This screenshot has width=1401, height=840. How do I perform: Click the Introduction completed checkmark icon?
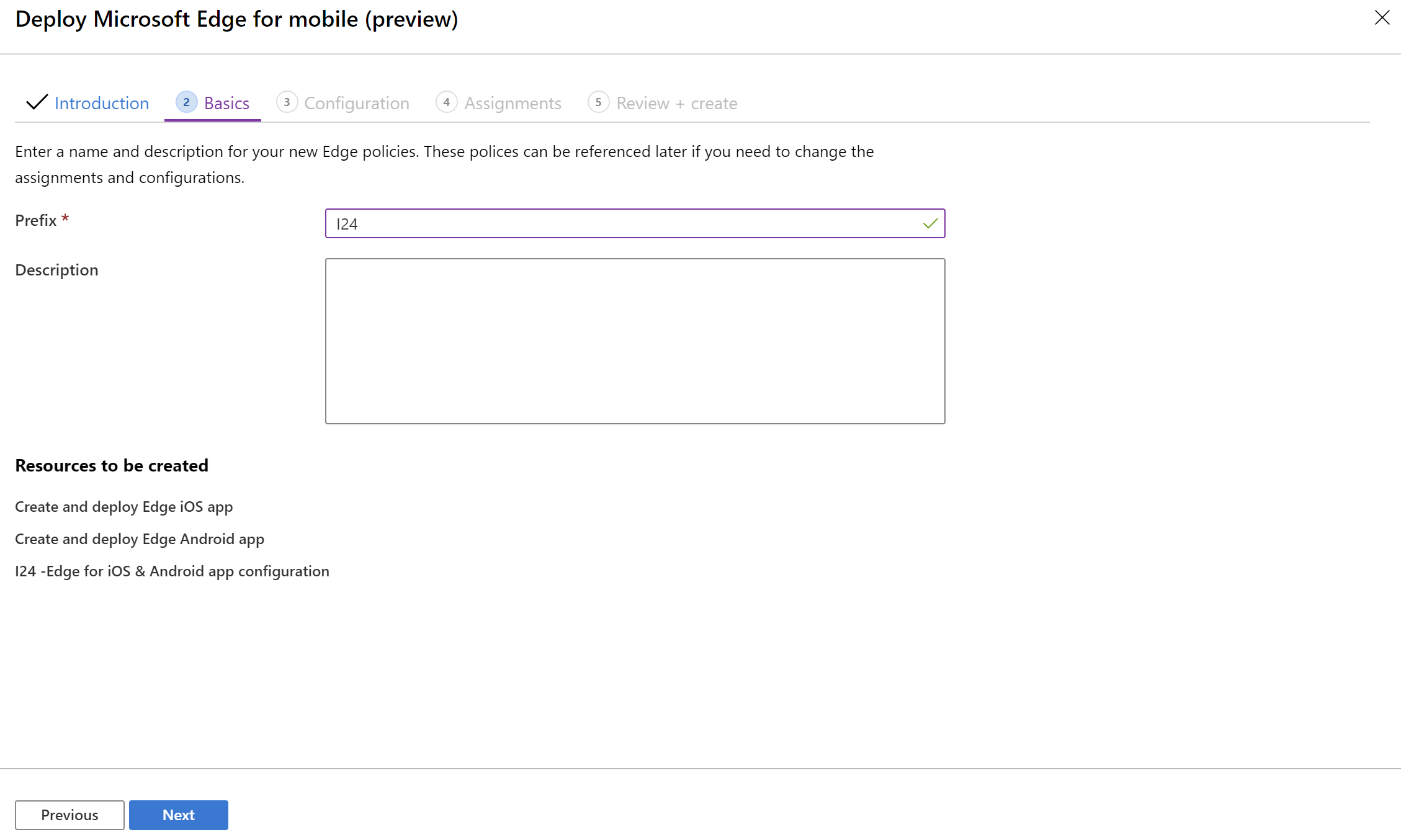tap(37, 102)
